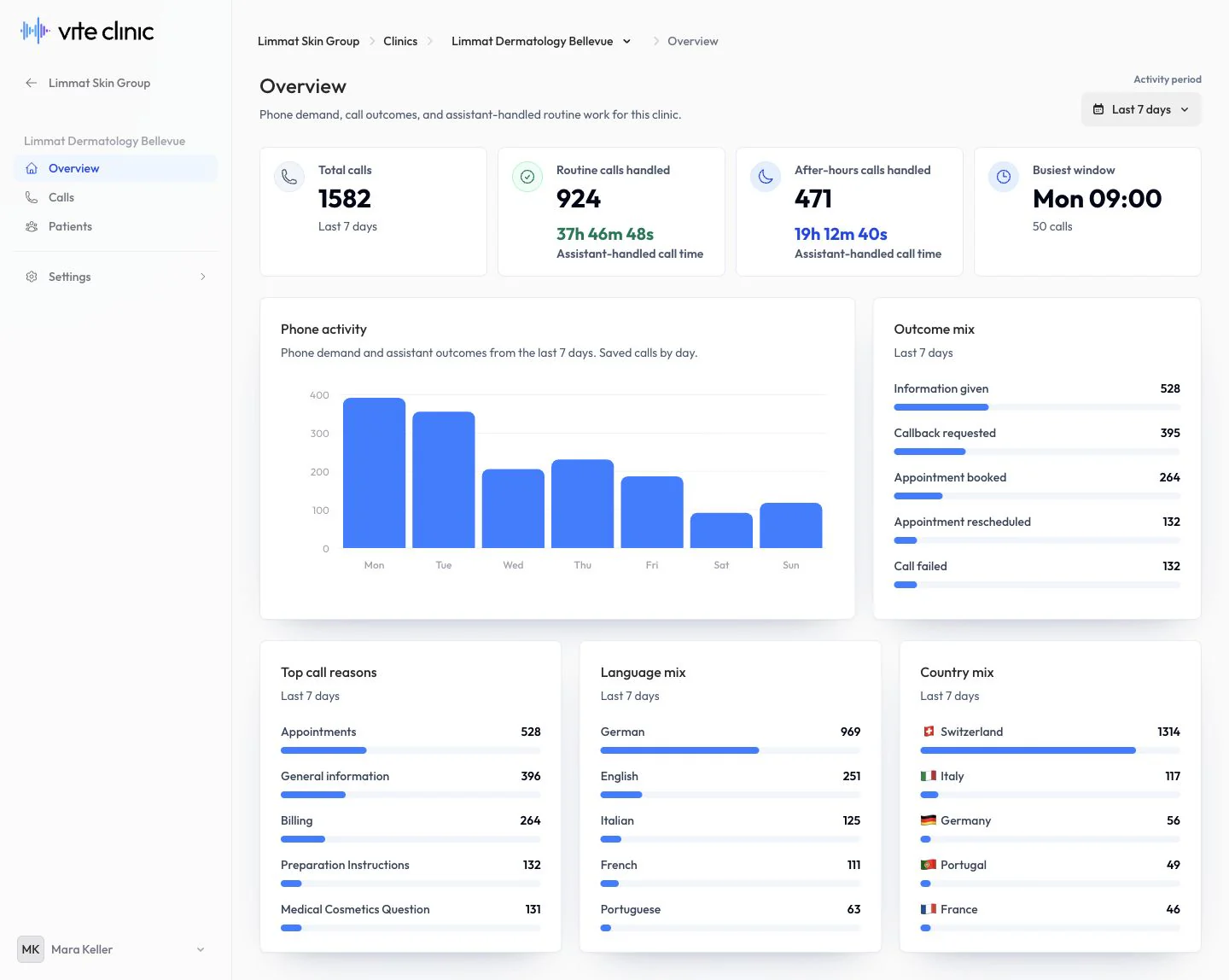This screenshot has height=980, width=1229.
Task: Open the Last 7 days period dropdown
Action: 1141,109
